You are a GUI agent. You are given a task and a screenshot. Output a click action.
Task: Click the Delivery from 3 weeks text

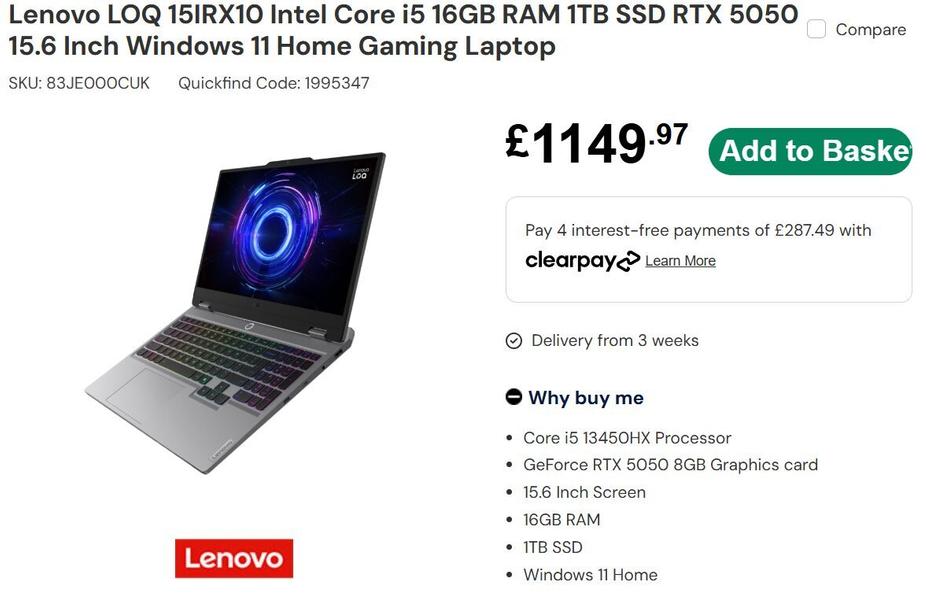[614, 341]
